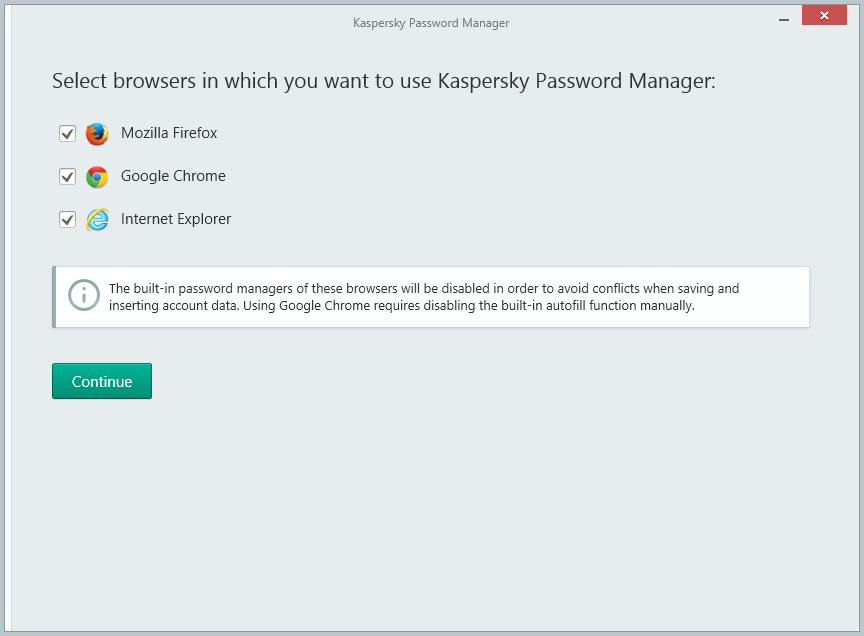The height and width of the screenshot is (636, 864).
Task: Click the 'Select browsers' heading text
Action: click(384, 81)
